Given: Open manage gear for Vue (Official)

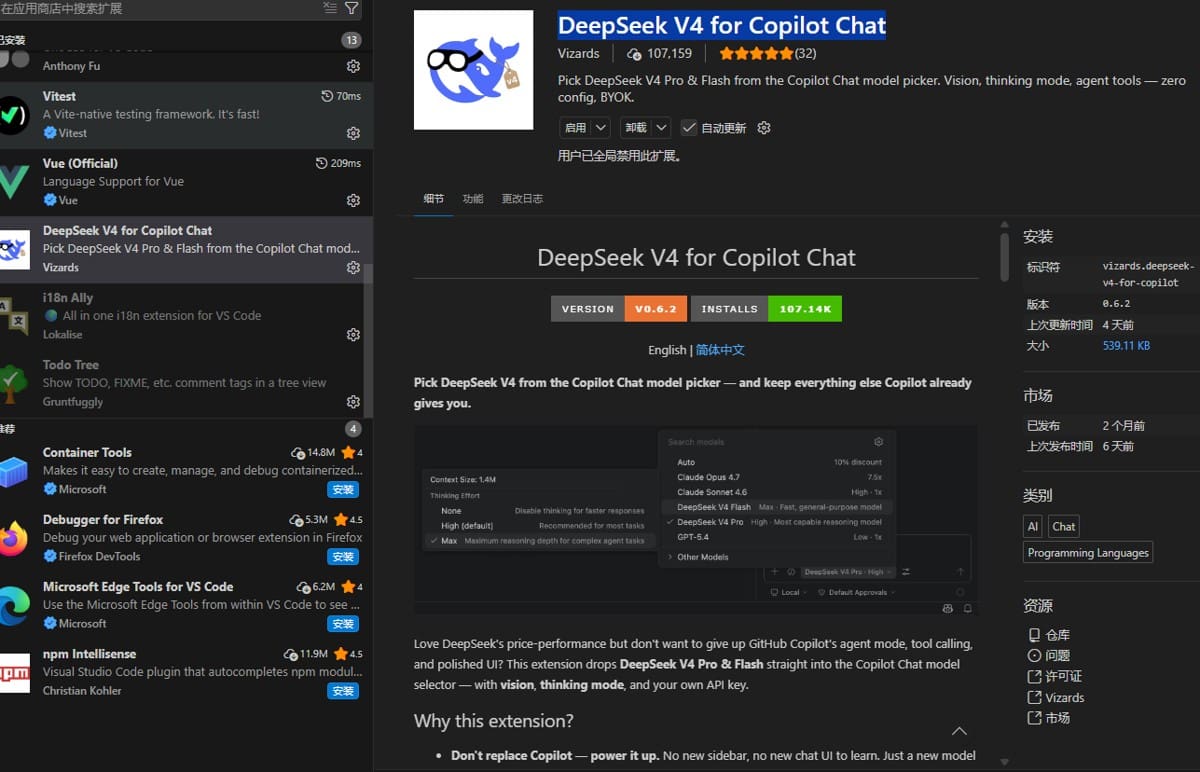Looking at the screenshot, I should pyautogui.click(x=353, y=200).
